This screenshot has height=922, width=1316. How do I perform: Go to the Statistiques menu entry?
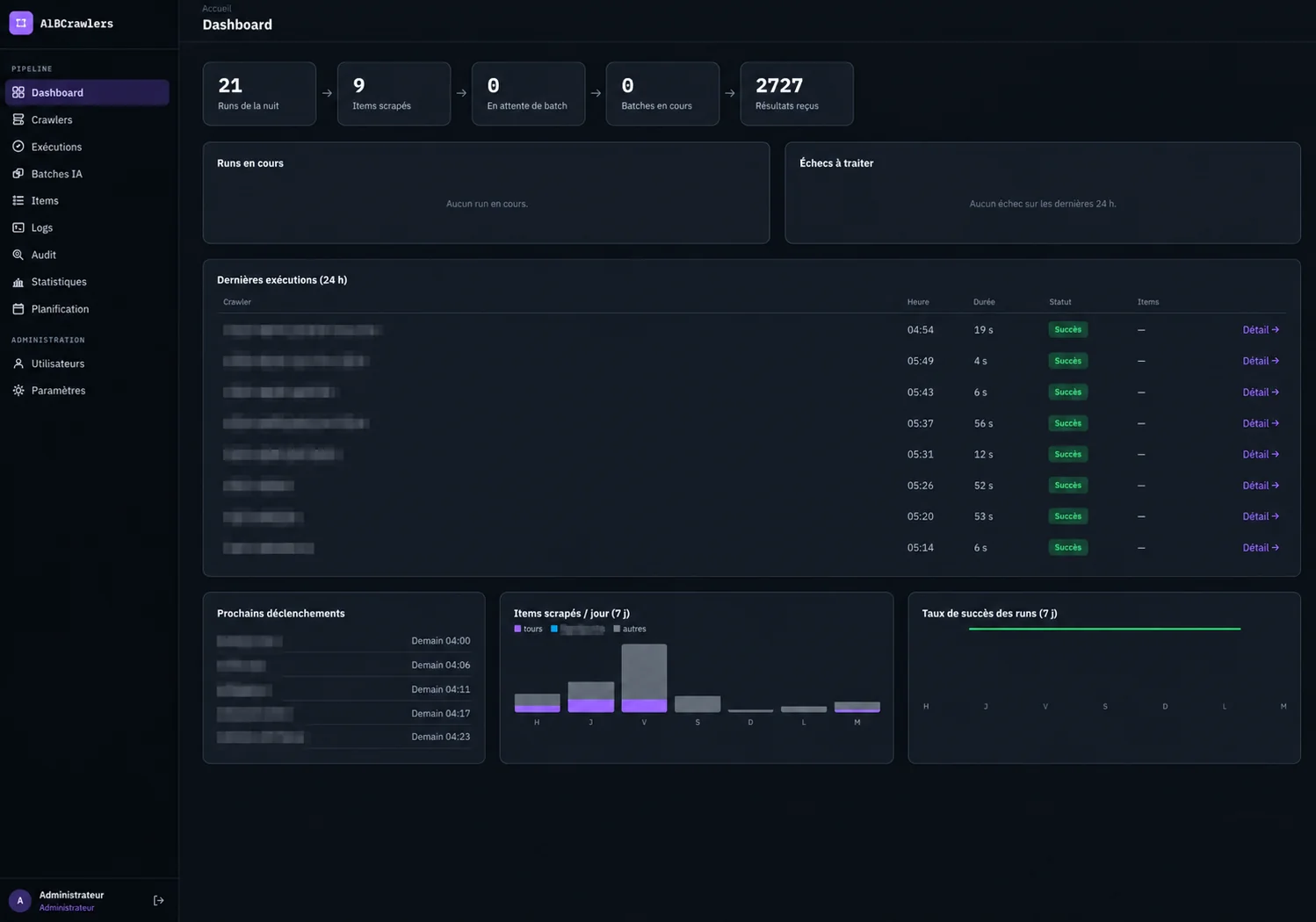[87, 282]
